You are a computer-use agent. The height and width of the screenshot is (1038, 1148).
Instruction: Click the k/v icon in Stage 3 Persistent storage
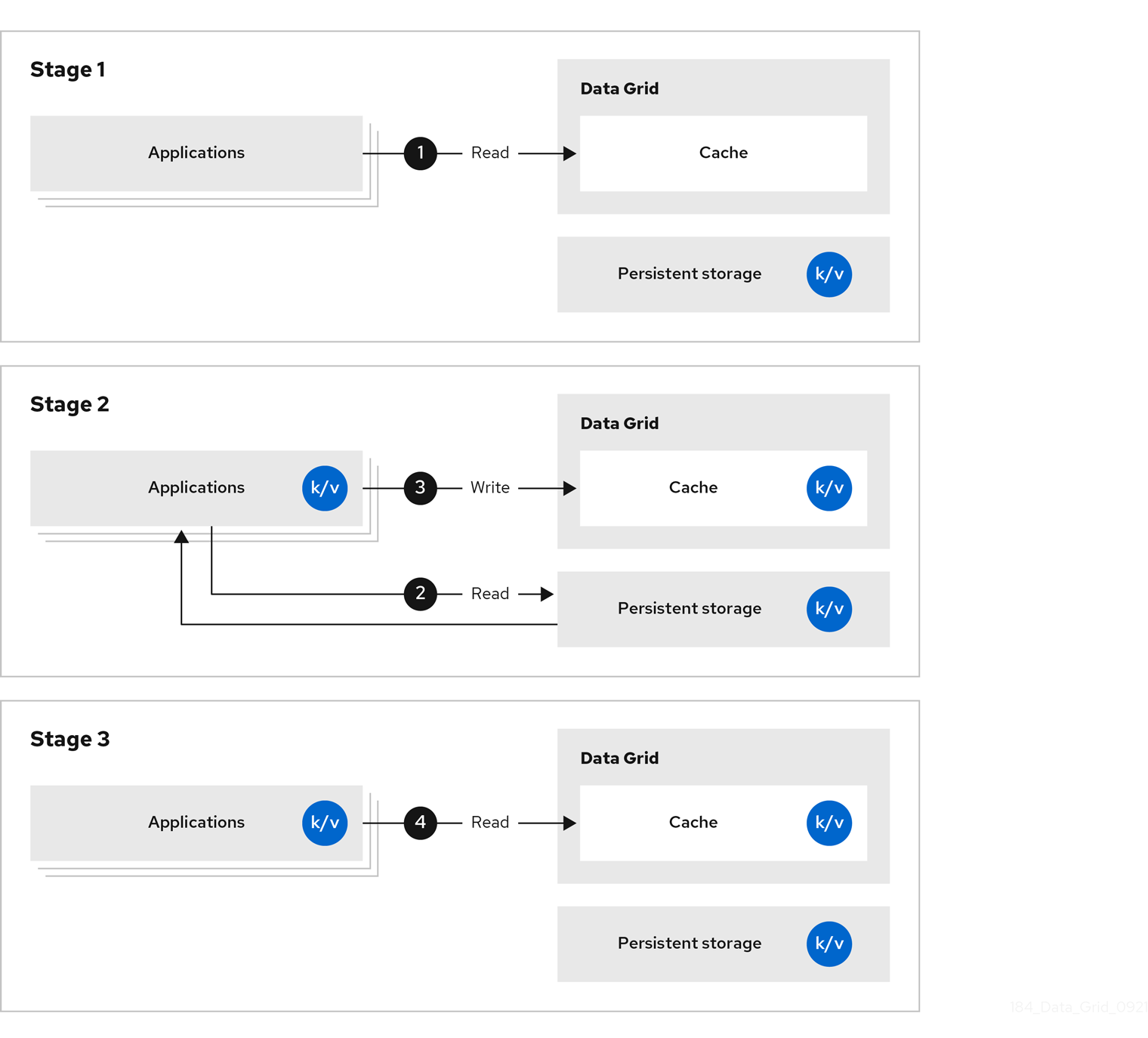click(x=829, y=944)
